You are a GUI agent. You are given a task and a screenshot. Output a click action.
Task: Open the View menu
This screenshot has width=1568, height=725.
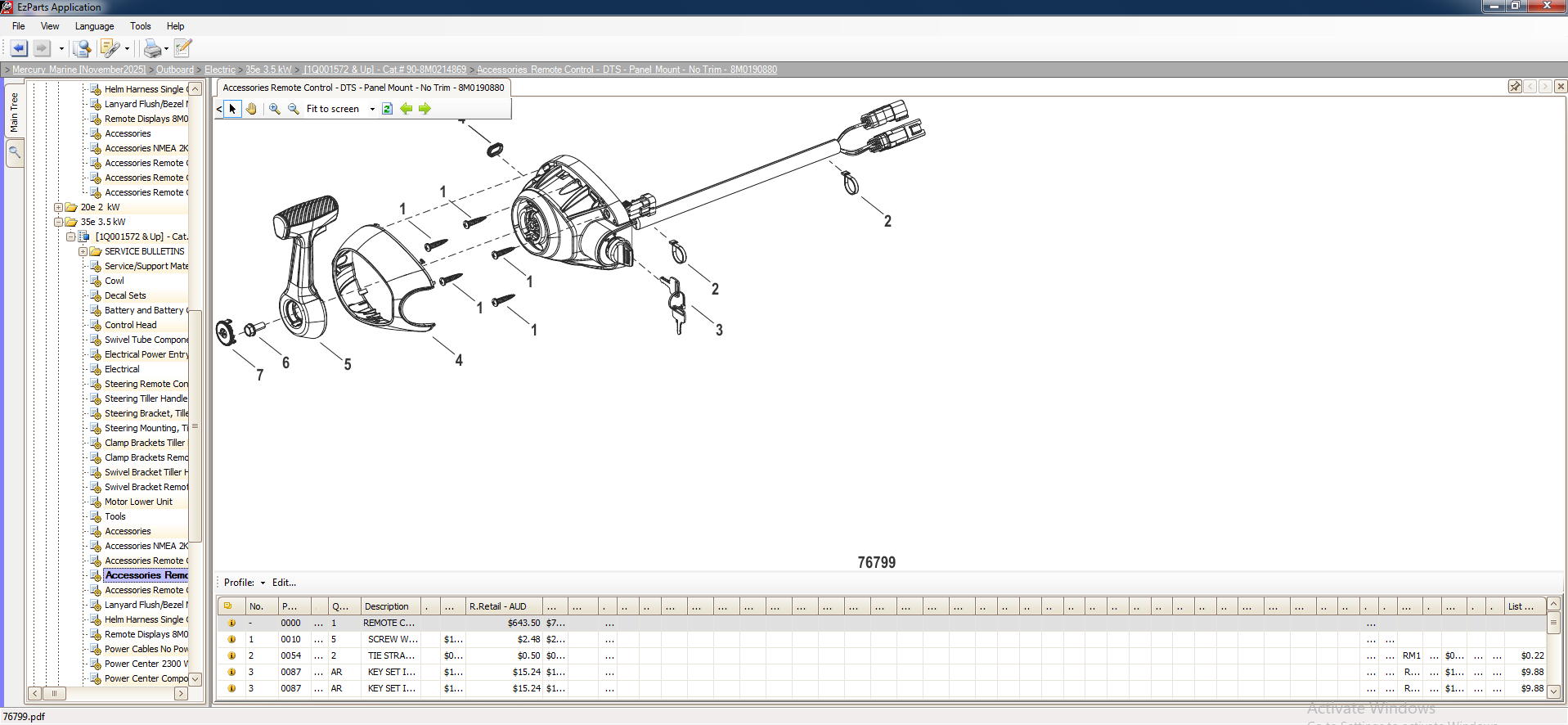[50, 26]
